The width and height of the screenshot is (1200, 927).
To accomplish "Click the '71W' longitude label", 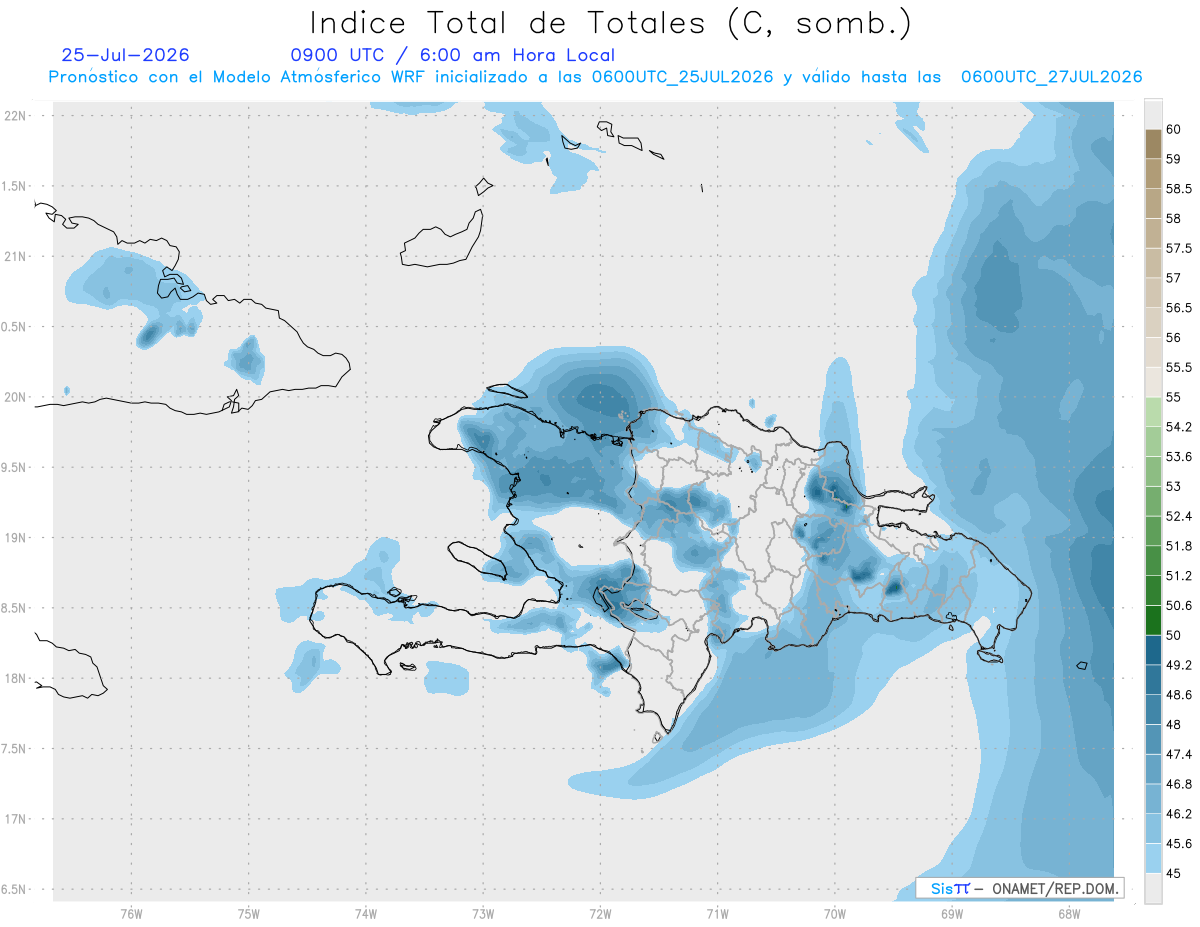I will [717, 914].
